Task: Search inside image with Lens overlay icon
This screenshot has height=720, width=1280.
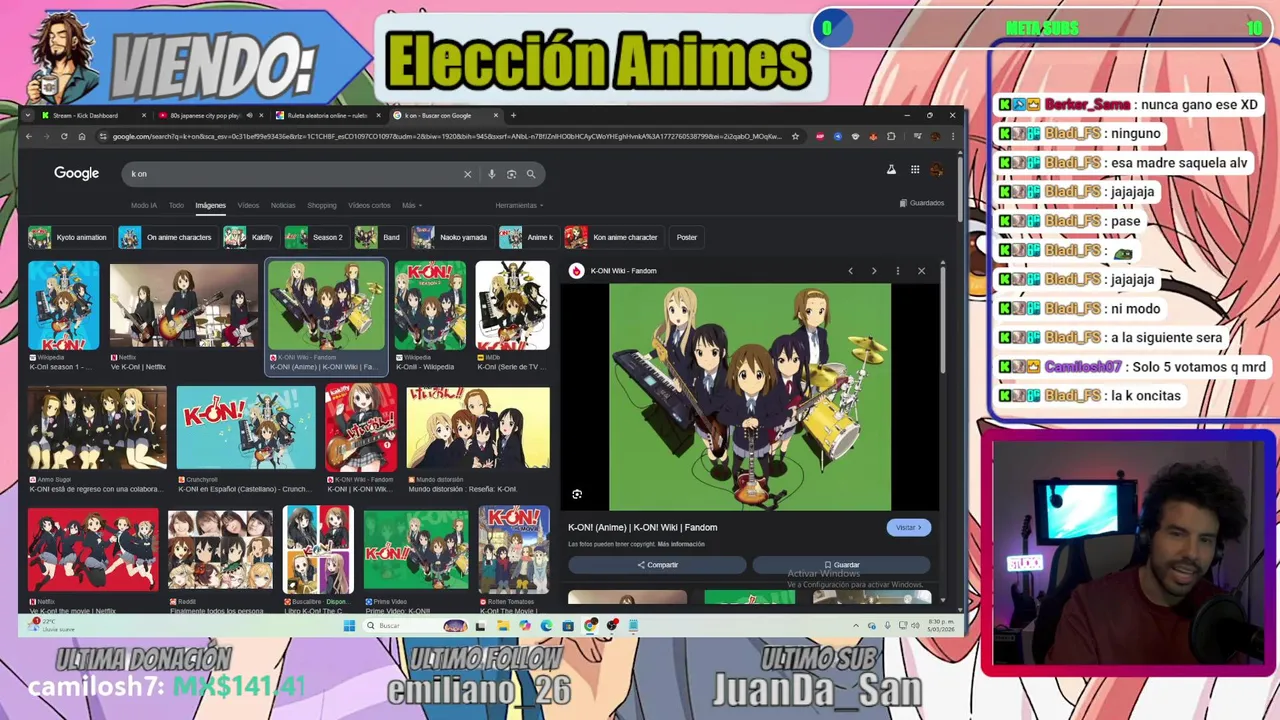Action: click(x=577, y=494)
